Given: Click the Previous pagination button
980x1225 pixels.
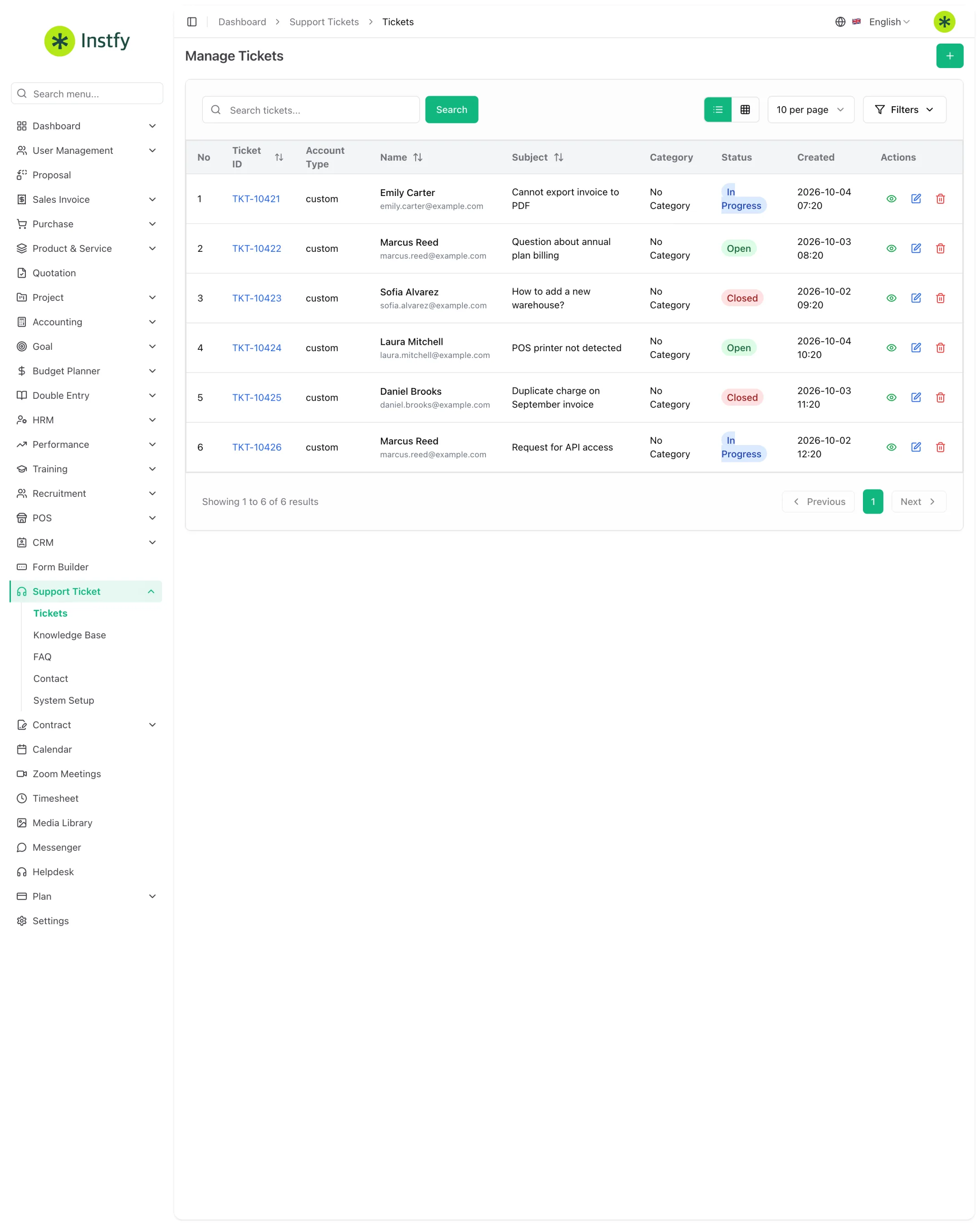Looking at the screenshot, I should tap(818, 502).
